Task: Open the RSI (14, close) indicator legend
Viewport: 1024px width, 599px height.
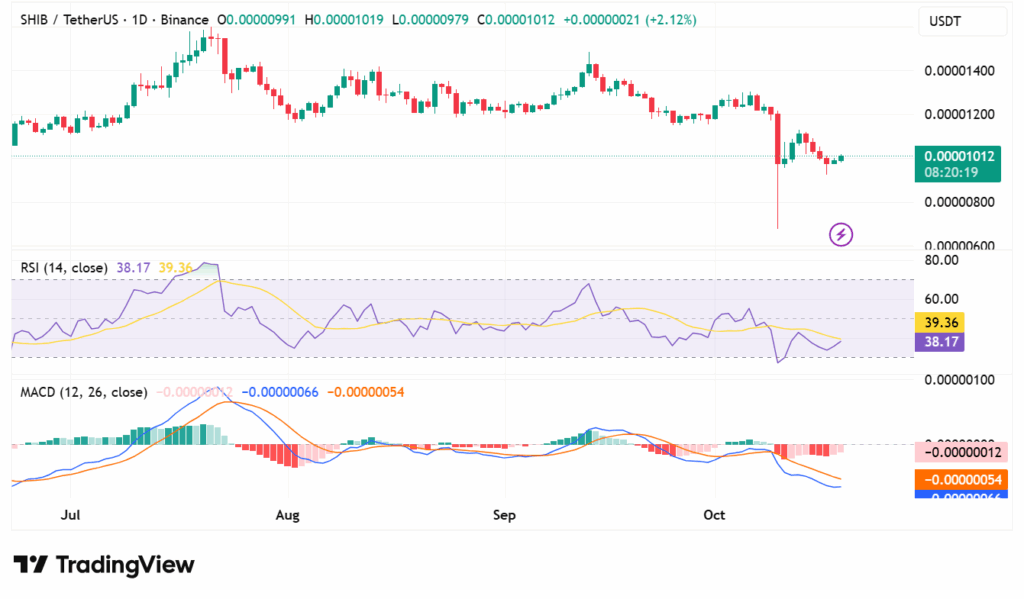Action: point(65,268)
